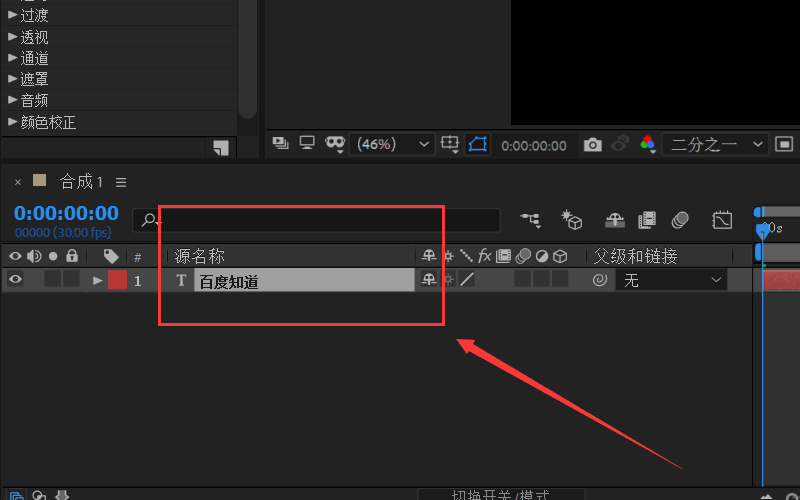Image resolution: width=800 pixels, height=500 pixels.
Task: Expand the 过渡 effects category
Action: pos(13,15)
